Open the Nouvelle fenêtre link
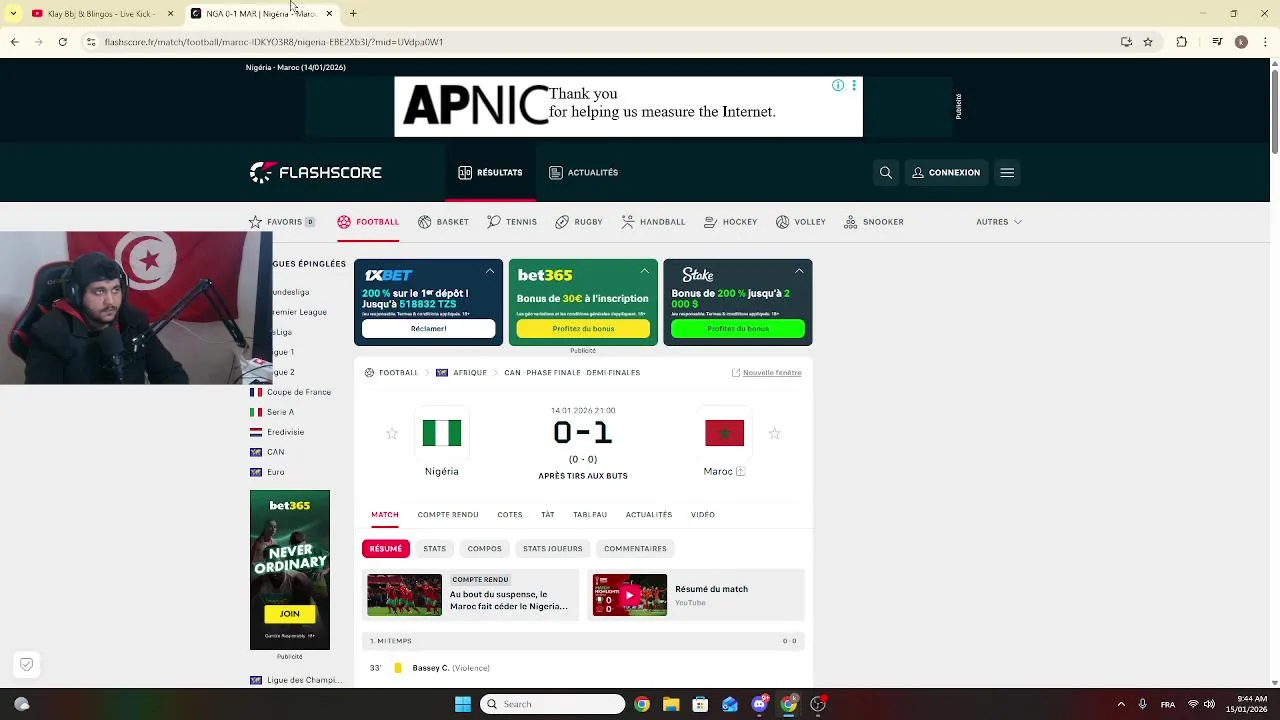Viewport: 1280px width, 720px height. (x=772, y=373)
